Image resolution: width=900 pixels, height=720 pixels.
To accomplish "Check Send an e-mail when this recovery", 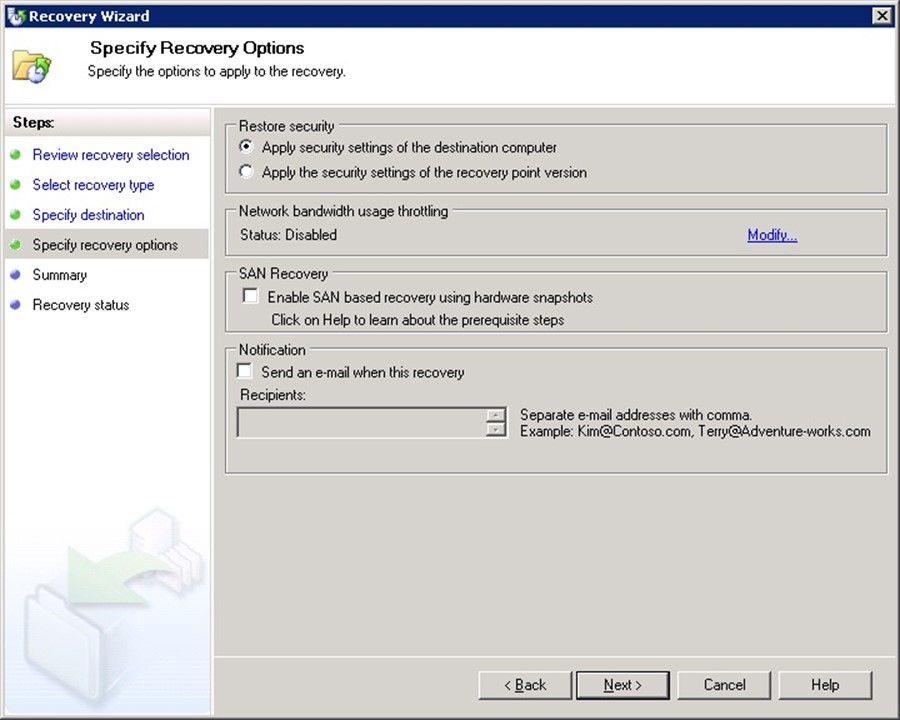I will click(245, 372).
